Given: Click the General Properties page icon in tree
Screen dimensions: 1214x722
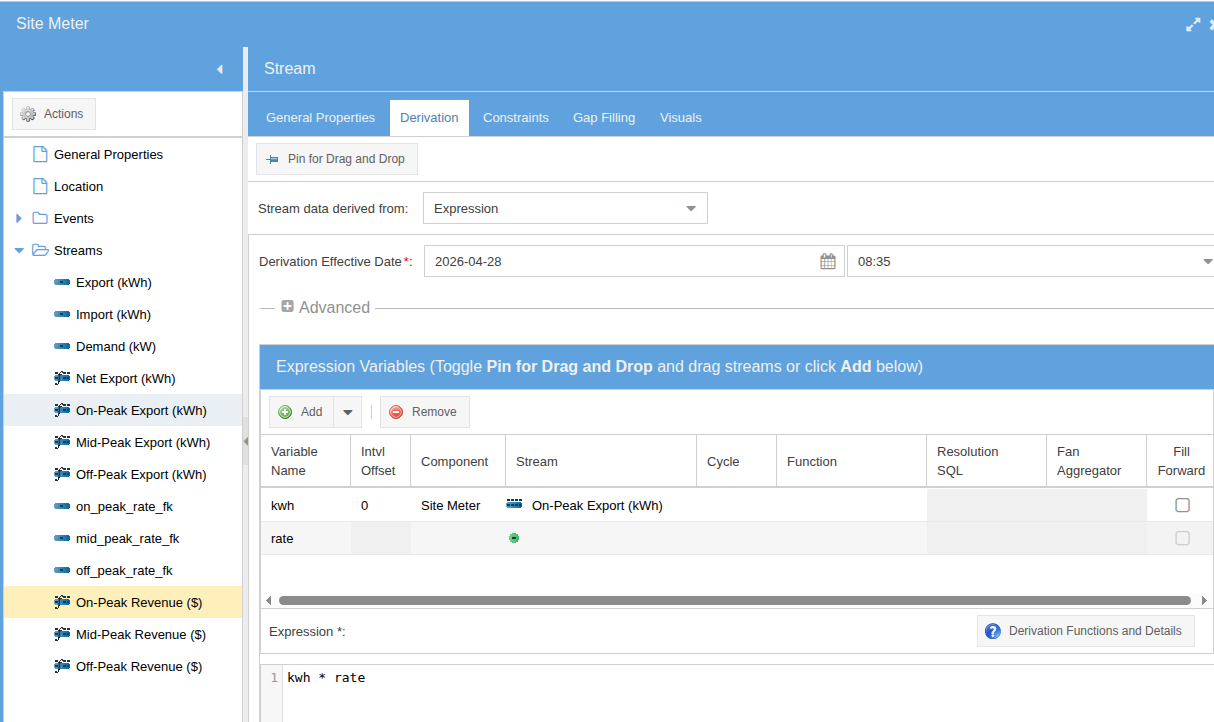Looking at the screenshot, I should pyautogui.click(x=40, y=154).
